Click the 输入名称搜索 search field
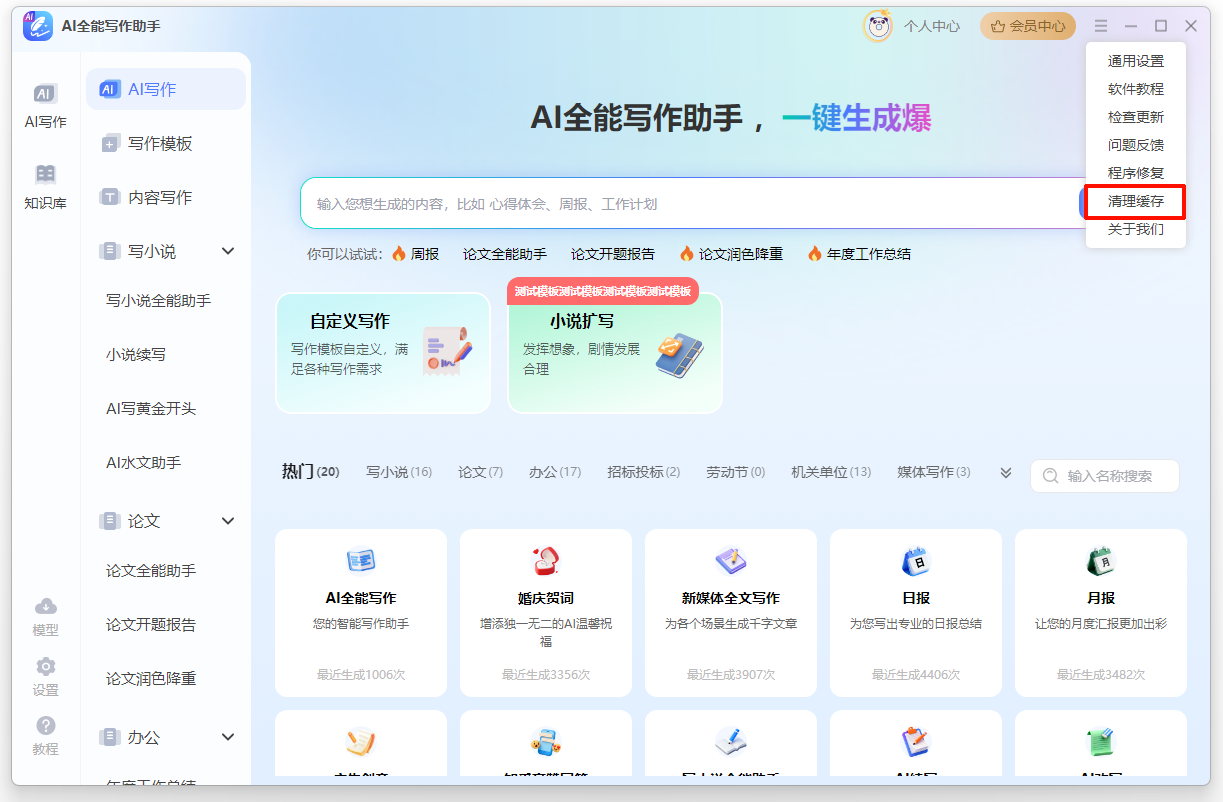Image resolution: width=1223 pixels, height=802 pixels. tap(1105, 476)
